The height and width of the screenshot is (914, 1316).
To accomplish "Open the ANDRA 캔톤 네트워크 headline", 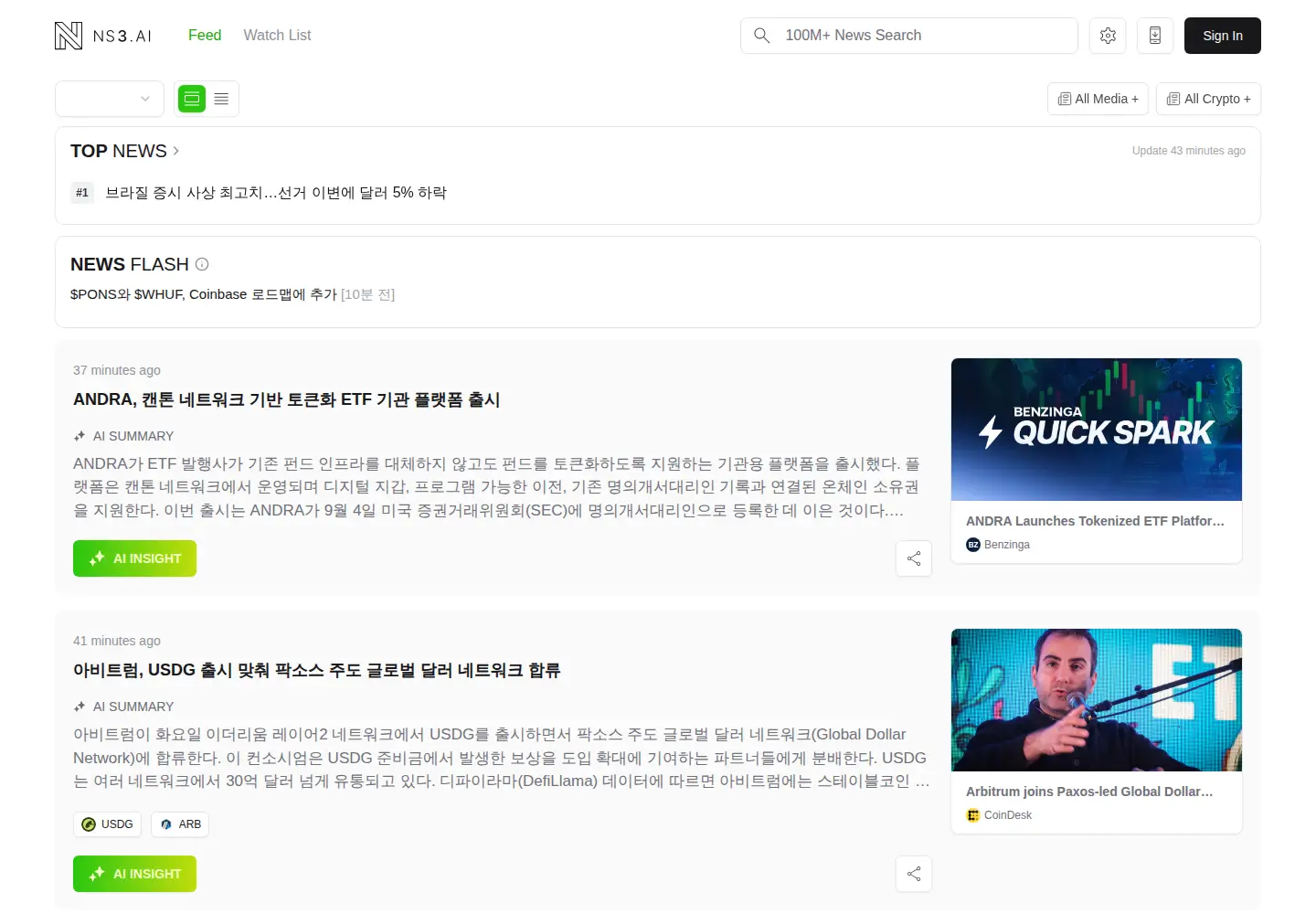I will click(x=286, y=399).
